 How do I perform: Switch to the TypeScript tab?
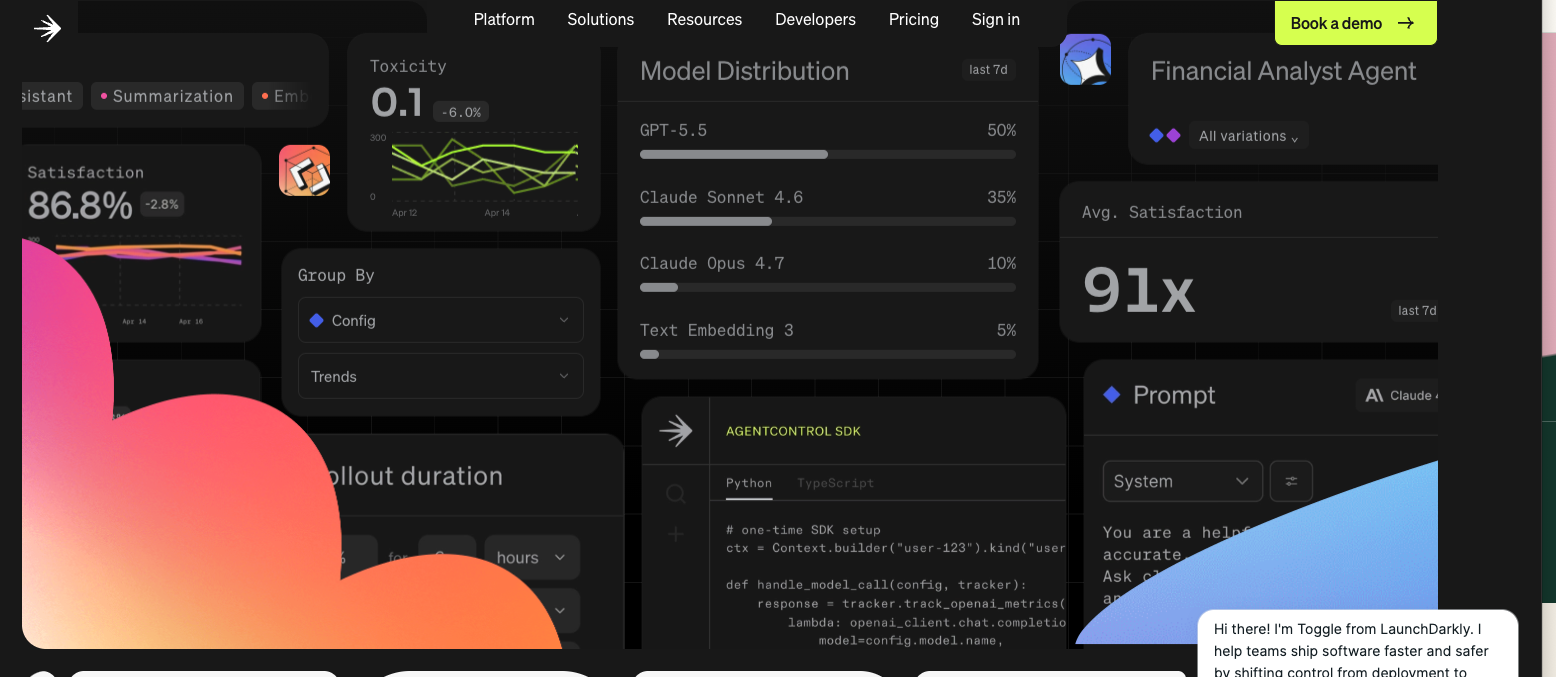click(x=835, y=483)
